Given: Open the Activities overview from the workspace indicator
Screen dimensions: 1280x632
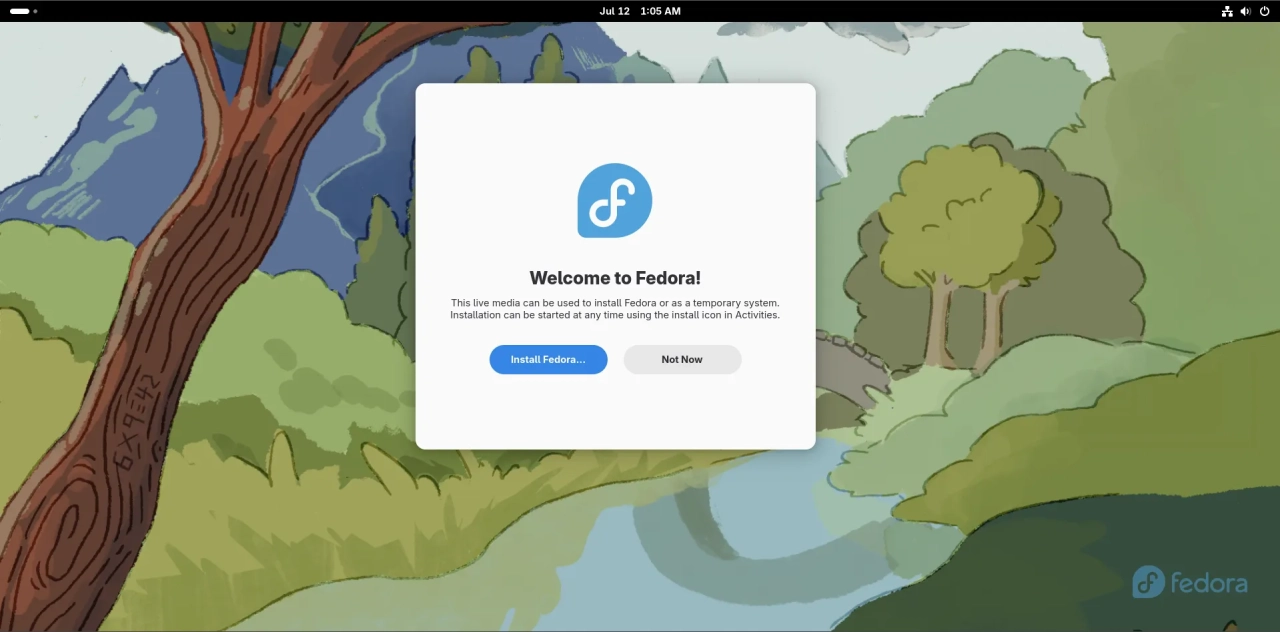Looking at the screenshot, I should point(24,11).
